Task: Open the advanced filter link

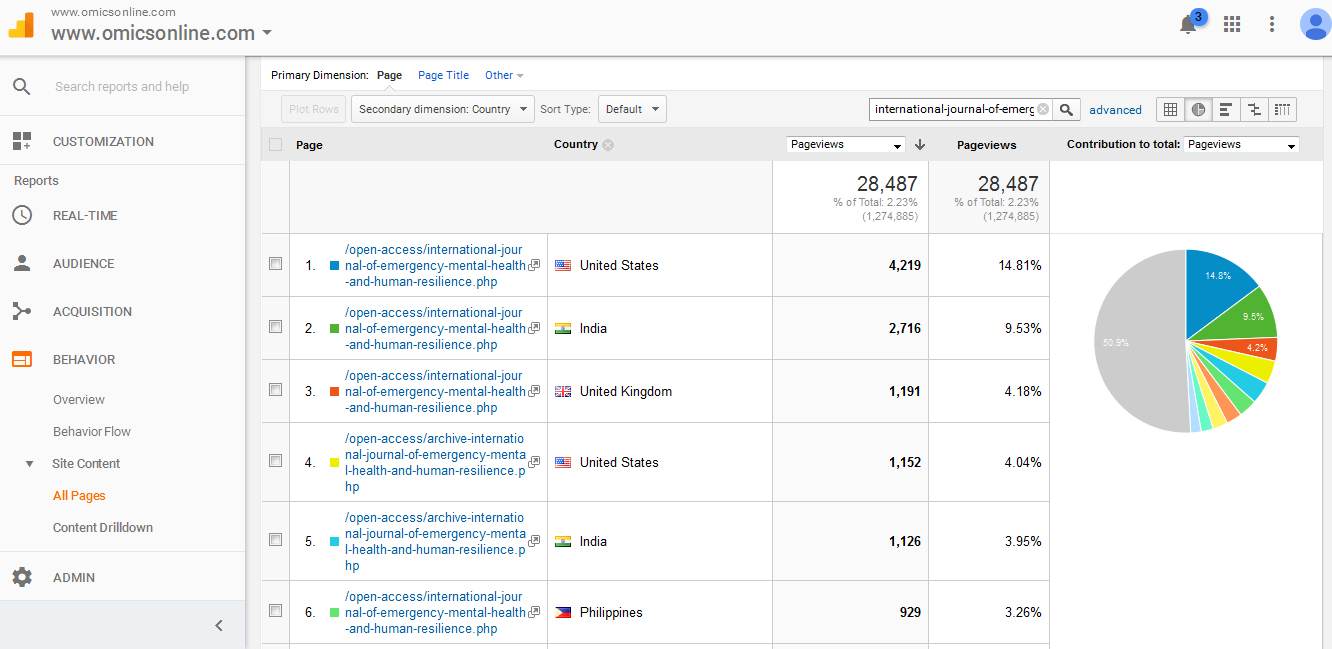Action: (x=1115, y=110)
